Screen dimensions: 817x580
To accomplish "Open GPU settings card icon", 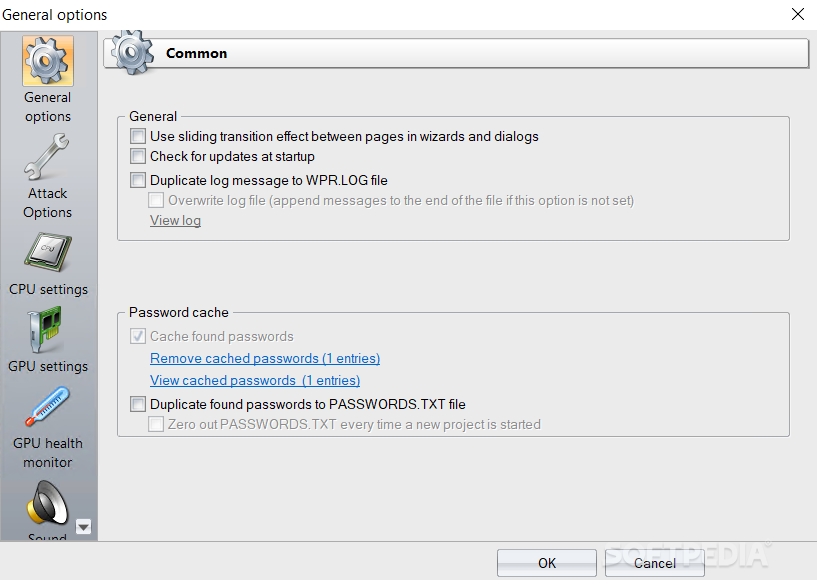I will point(46,329).
